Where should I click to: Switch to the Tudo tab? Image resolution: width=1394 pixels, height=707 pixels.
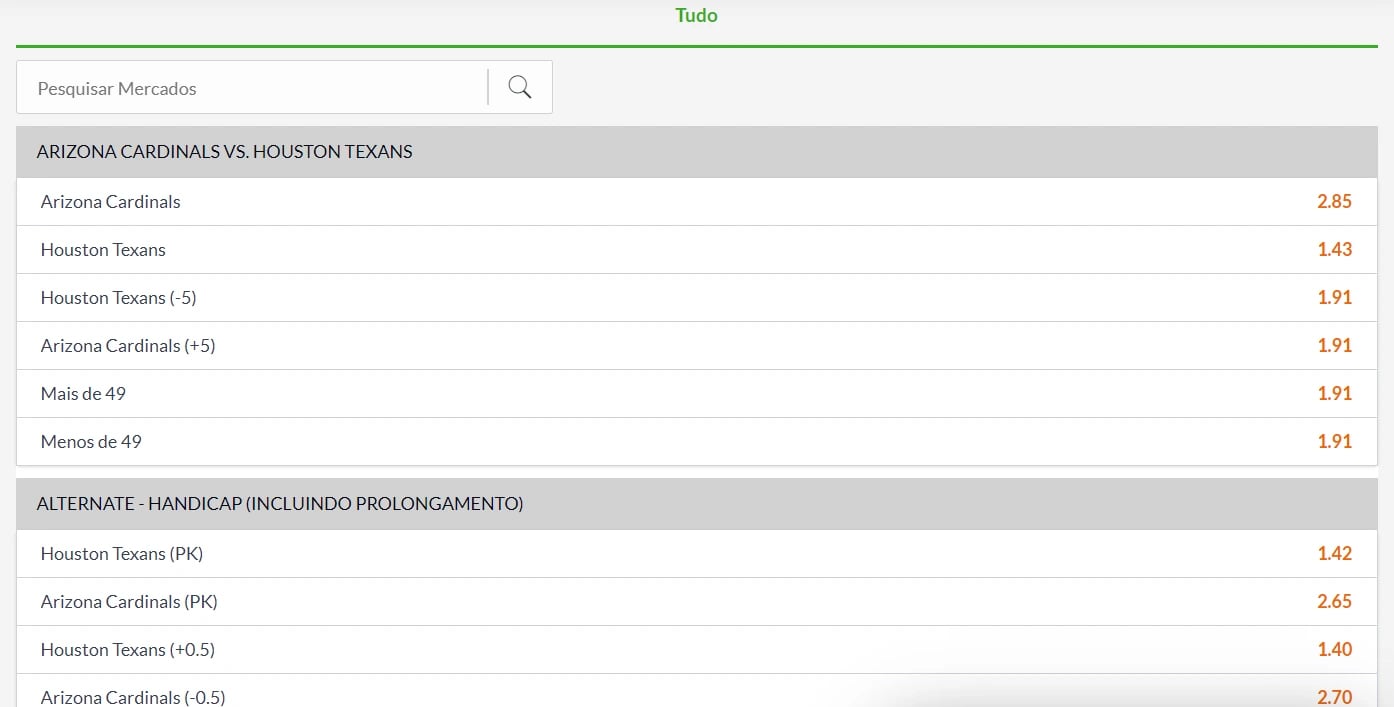click(x=696, y=15)
